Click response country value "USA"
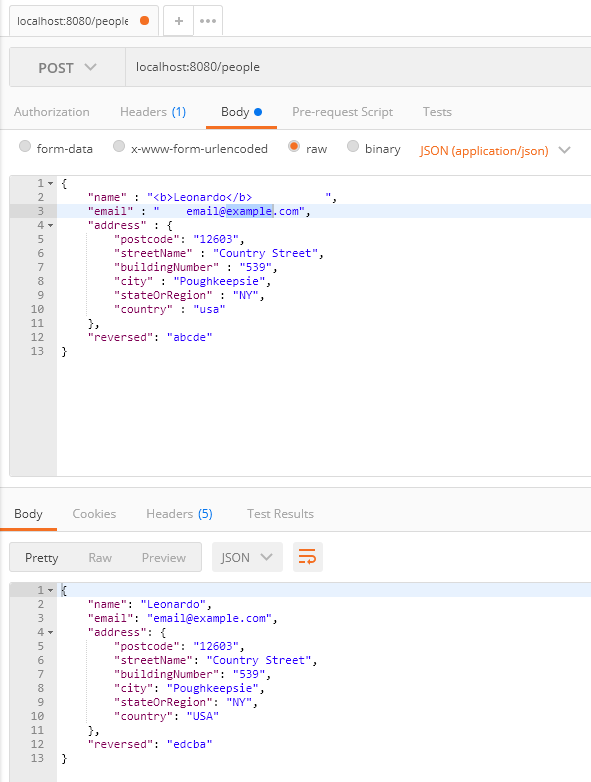The height and width of the screenshot is (782, 591). pos(203,716)
